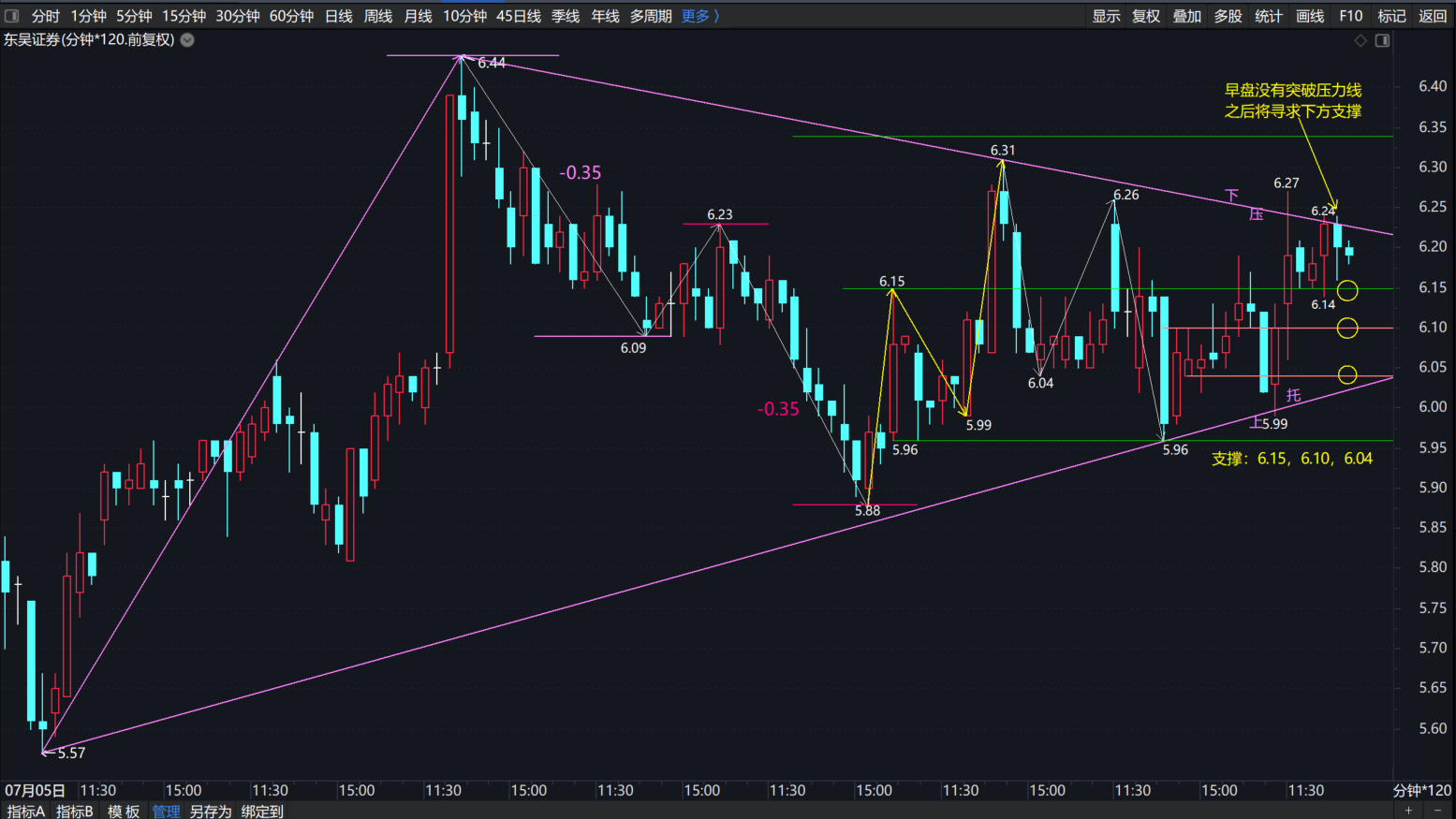The height and width of the screenshot is (819, 1456).
Task: Click the 分钟*120 period label on the time axis
Action: click(x=1421, y=790)
